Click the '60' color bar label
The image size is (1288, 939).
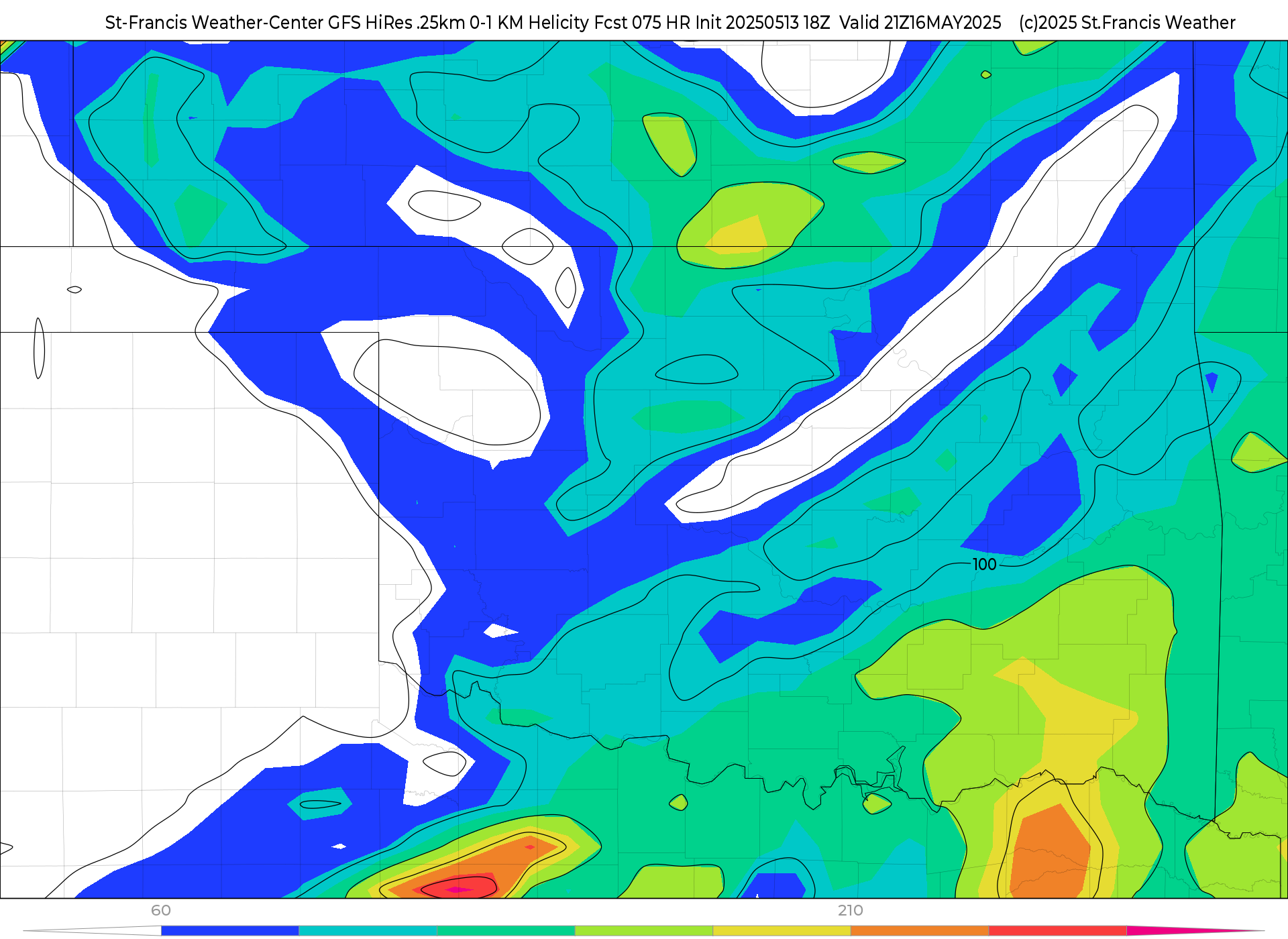coord(161,911)
